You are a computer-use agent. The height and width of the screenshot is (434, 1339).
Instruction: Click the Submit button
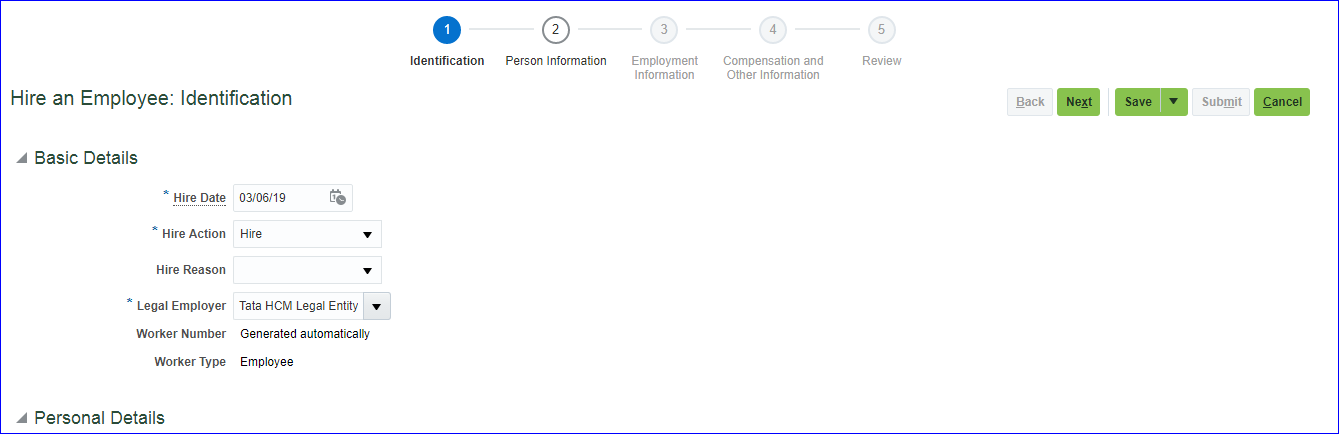point(1221,102)
